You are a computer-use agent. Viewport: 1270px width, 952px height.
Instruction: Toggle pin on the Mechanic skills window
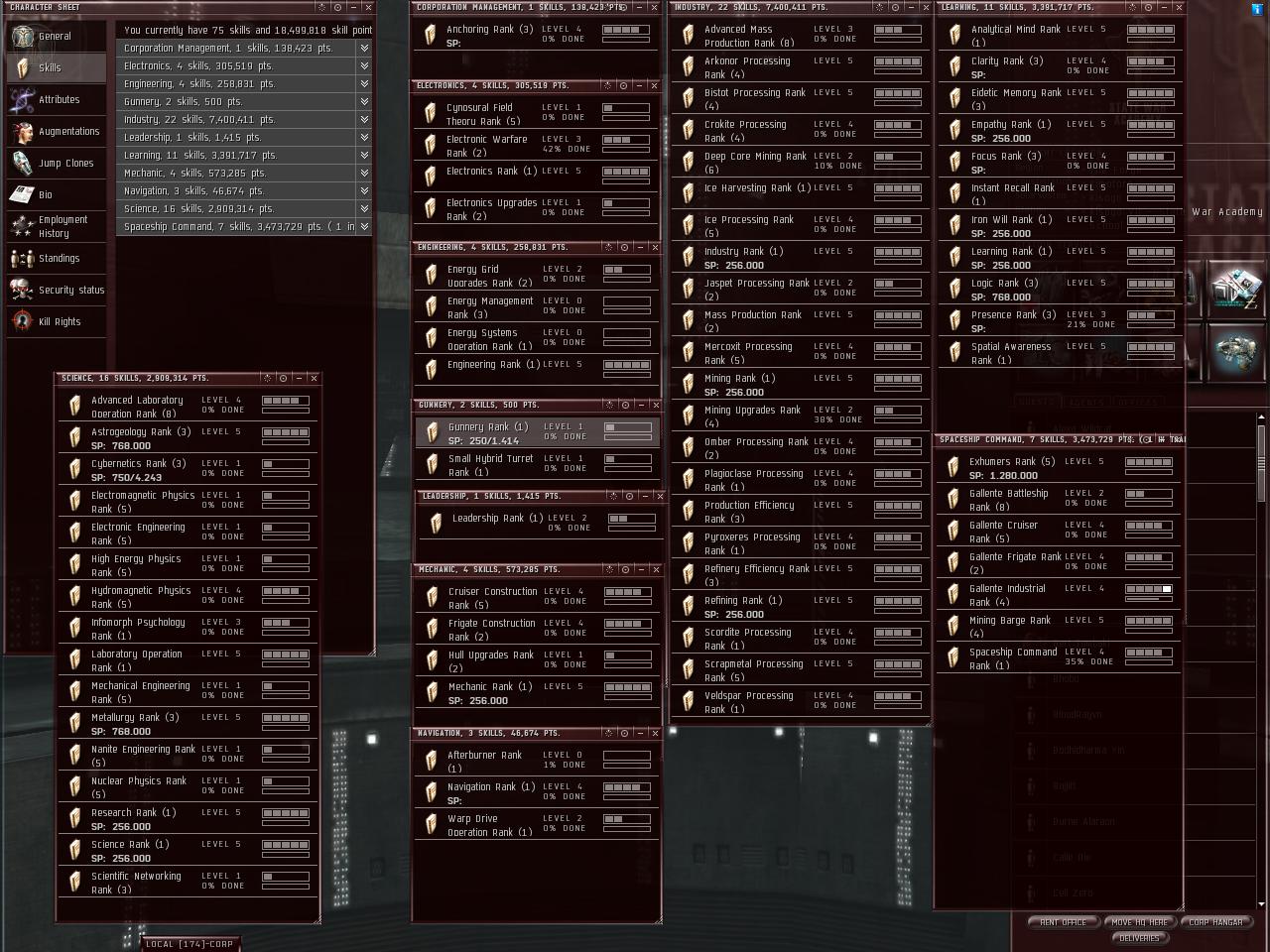coord(624,569)
